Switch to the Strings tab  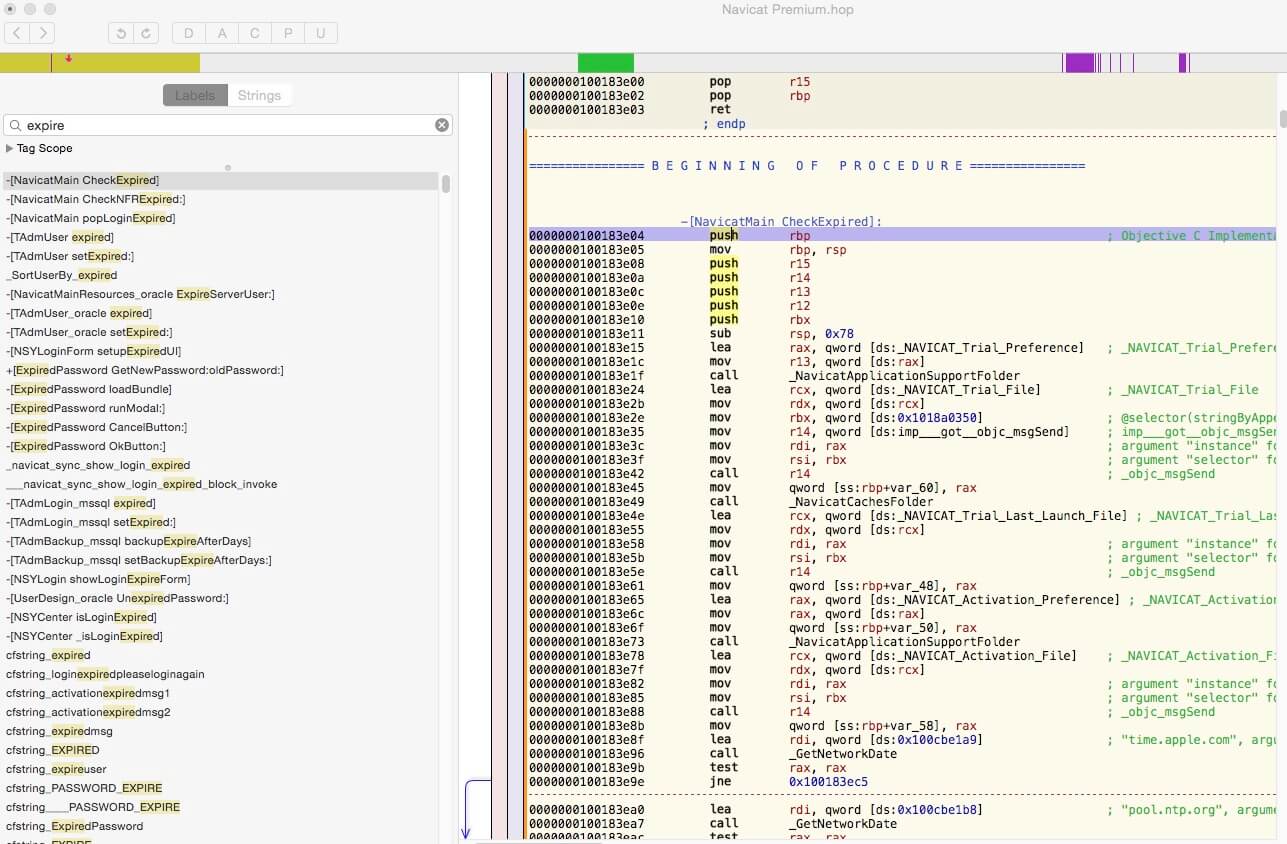(x=259, y=95)
